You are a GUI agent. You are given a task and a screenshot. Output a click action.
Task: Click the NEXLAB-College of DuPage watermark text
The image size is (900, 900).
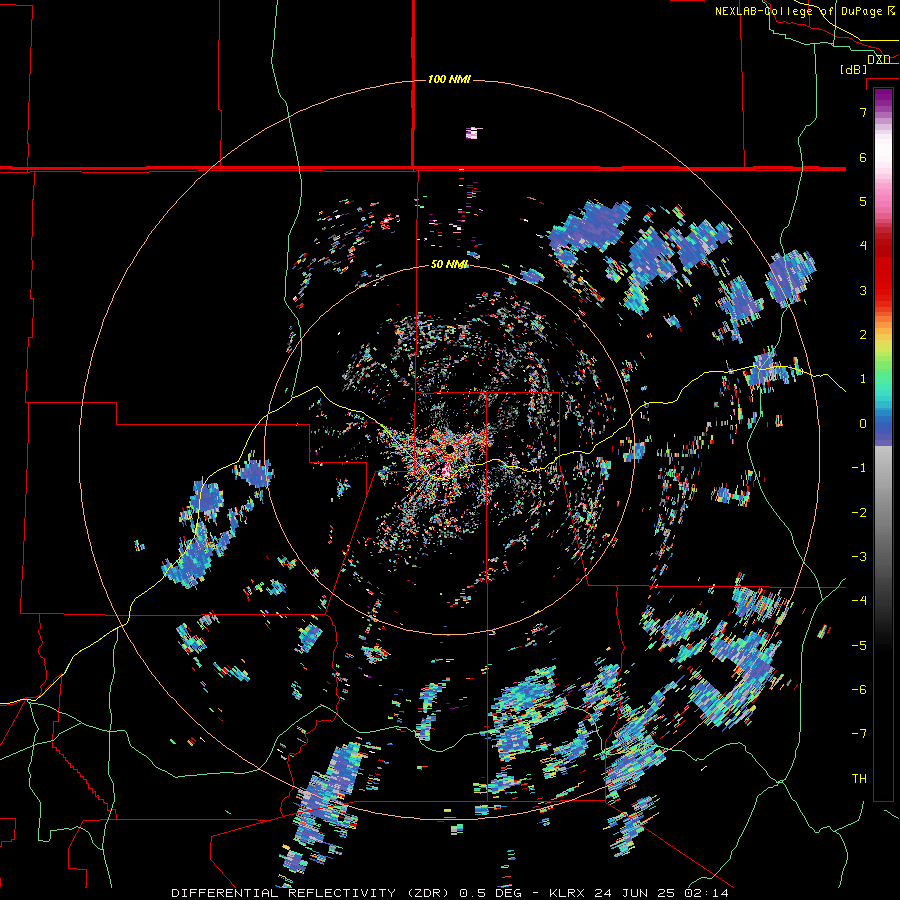click(805, 11)
